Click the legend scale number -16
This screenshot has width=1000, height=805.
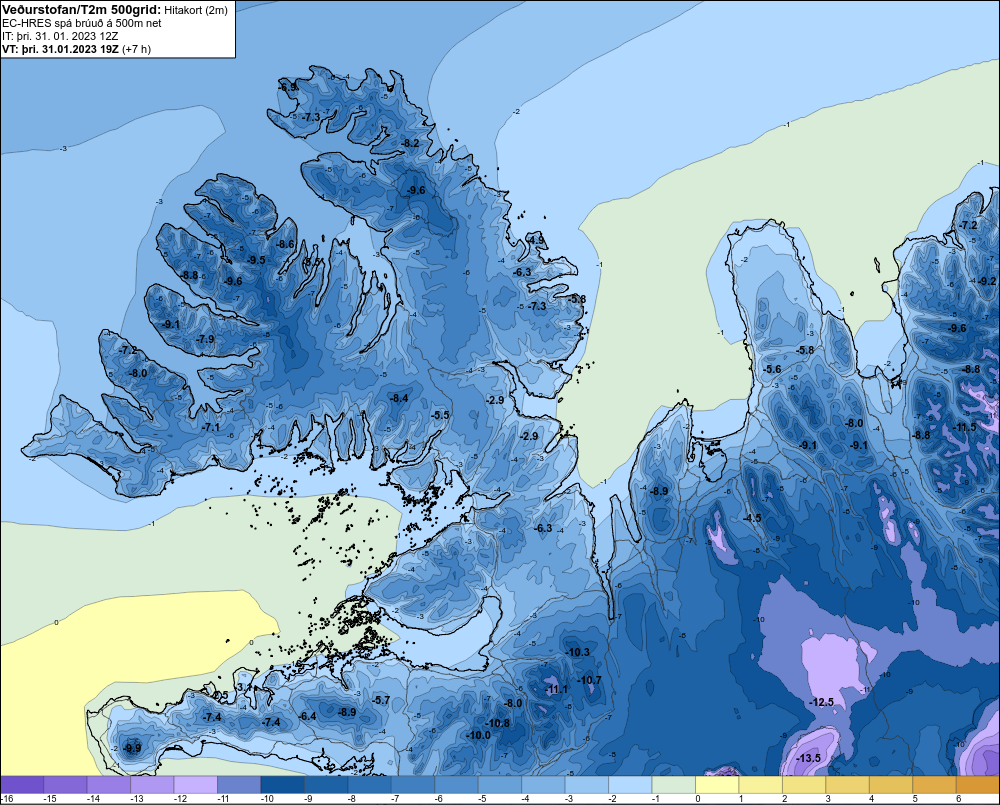(x=6, y=799)
